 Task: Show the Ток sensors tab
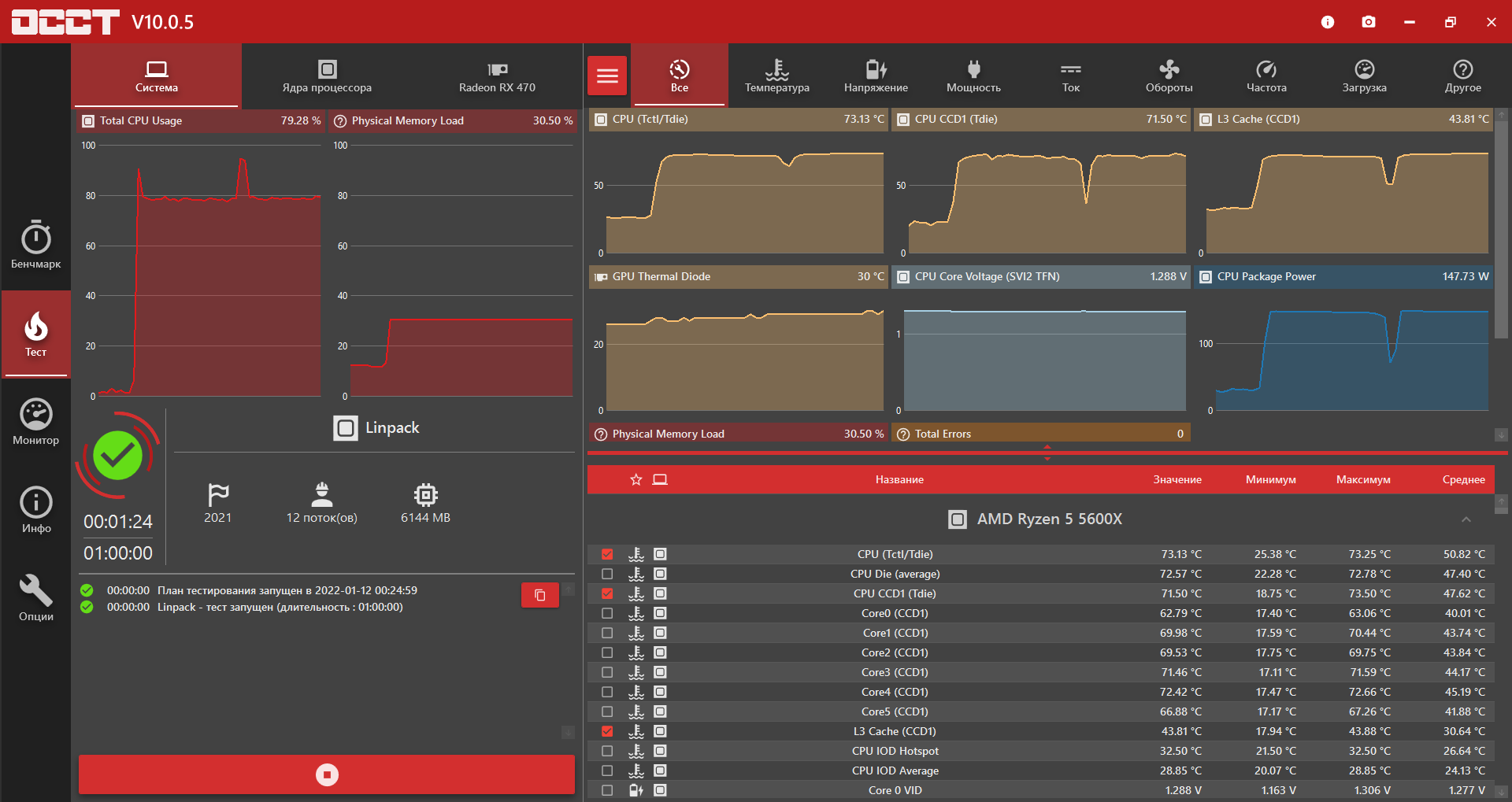tap(1071, 76)
